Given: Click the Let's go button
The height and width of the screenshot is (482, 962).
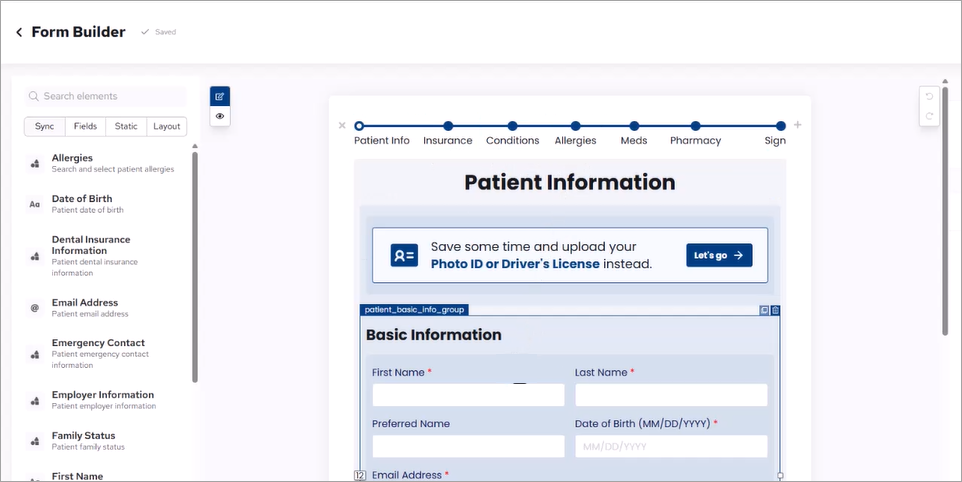Looking at the screenshot, I should 718,255.
